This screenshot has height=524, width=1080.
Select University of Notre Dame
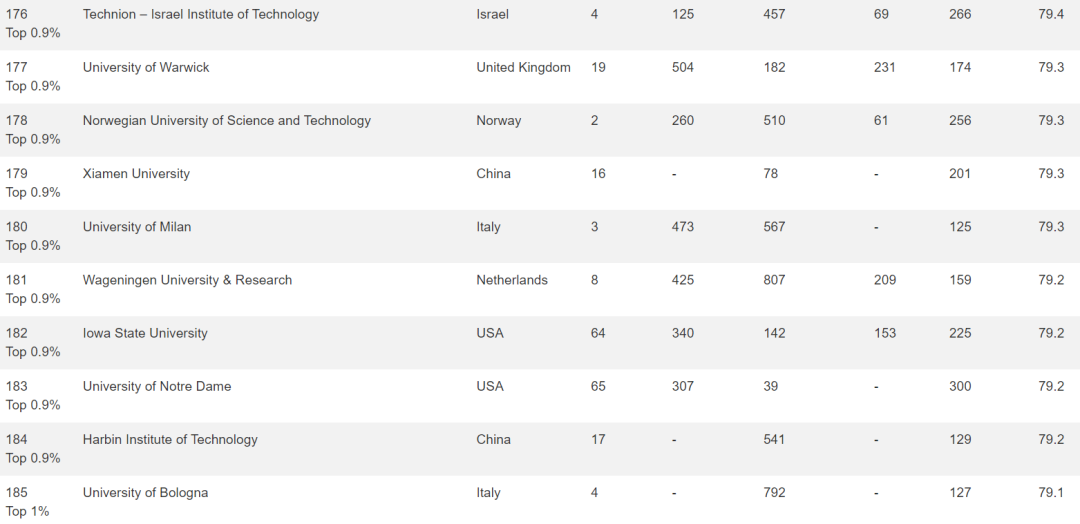point(157,386)
